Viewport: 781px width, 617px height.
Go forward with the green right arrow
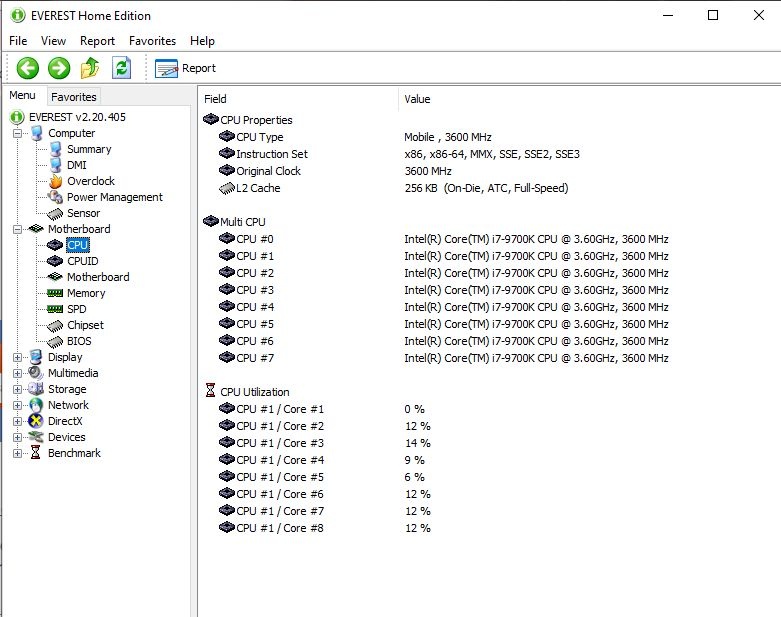coord(59,68)
